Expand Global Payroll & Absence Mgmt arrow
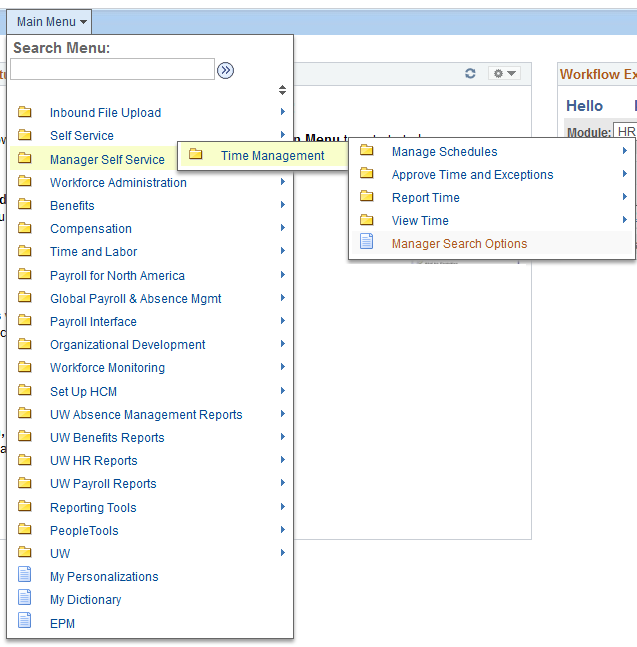 coord(283,298)
